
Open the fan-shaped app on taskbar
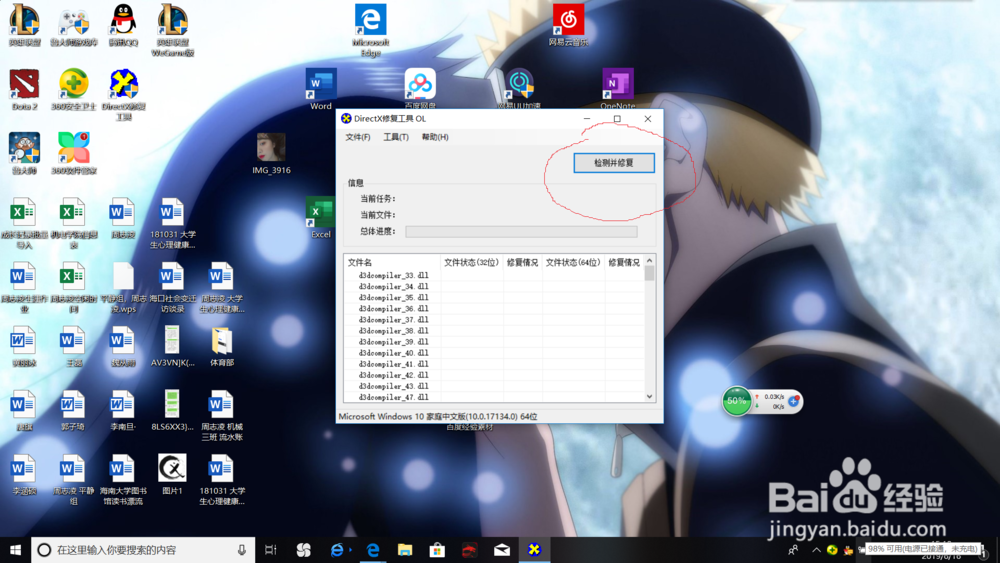[x=304, y=550]
